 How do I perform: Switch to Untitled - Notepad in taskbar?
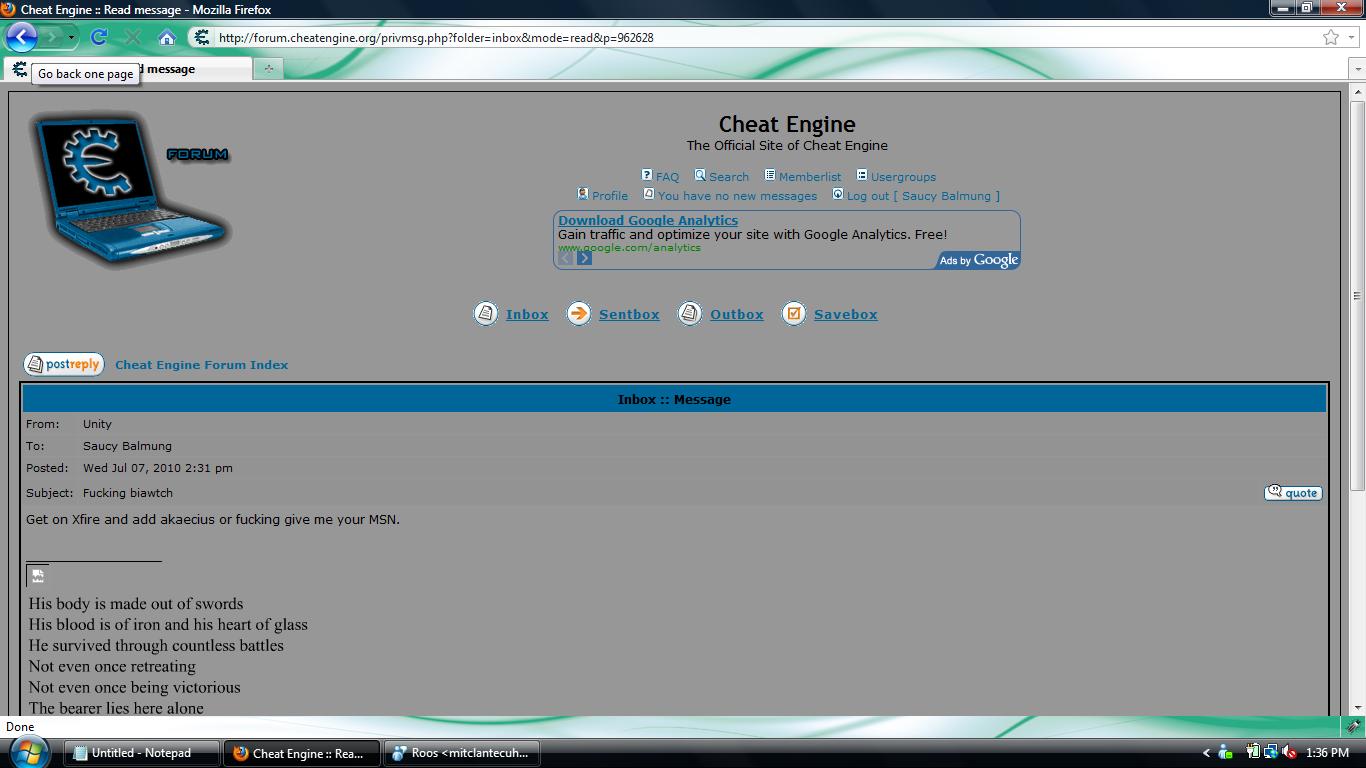[x=141, y=753]
